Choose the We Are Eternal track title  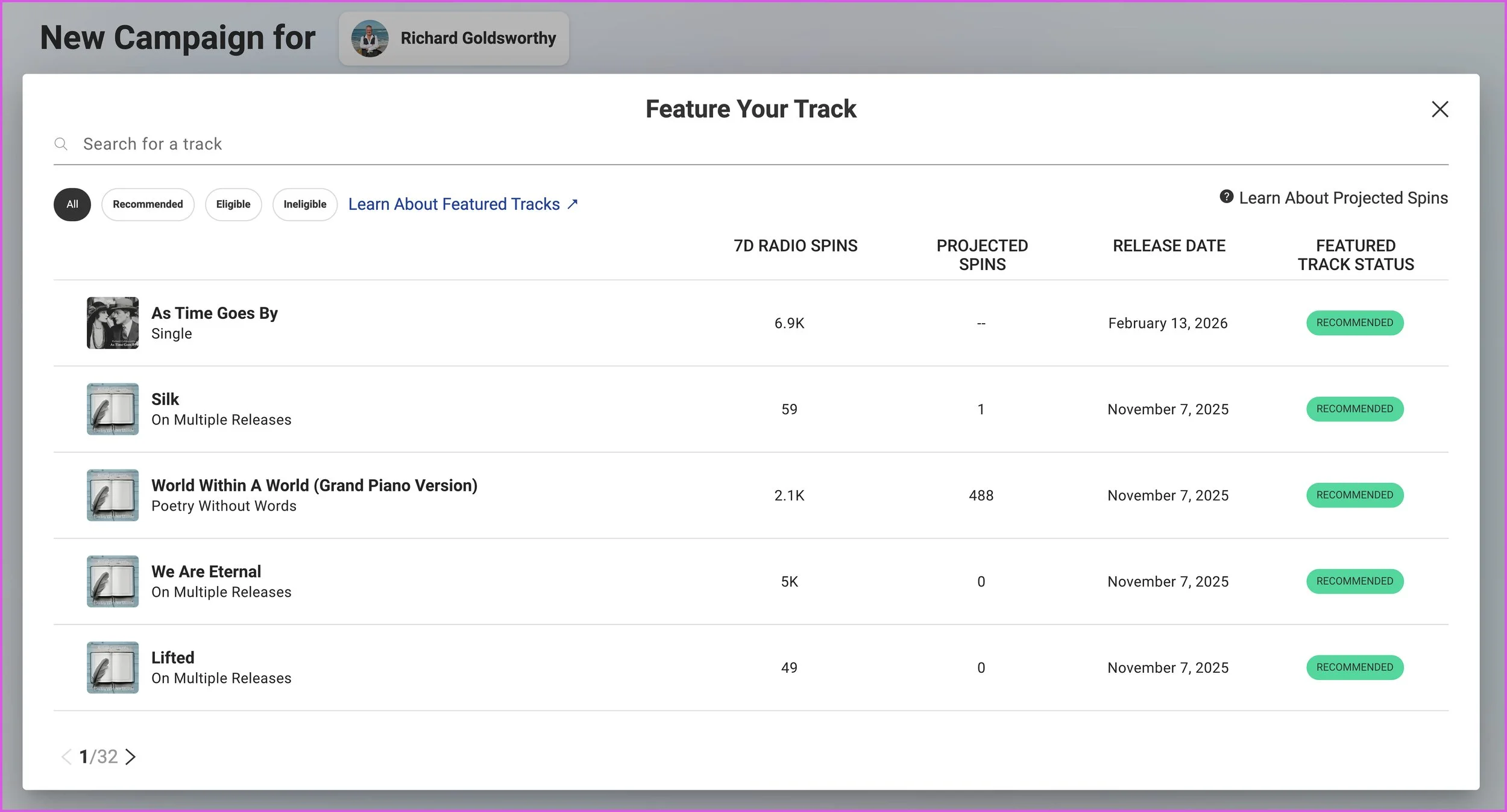coord(206,571)
